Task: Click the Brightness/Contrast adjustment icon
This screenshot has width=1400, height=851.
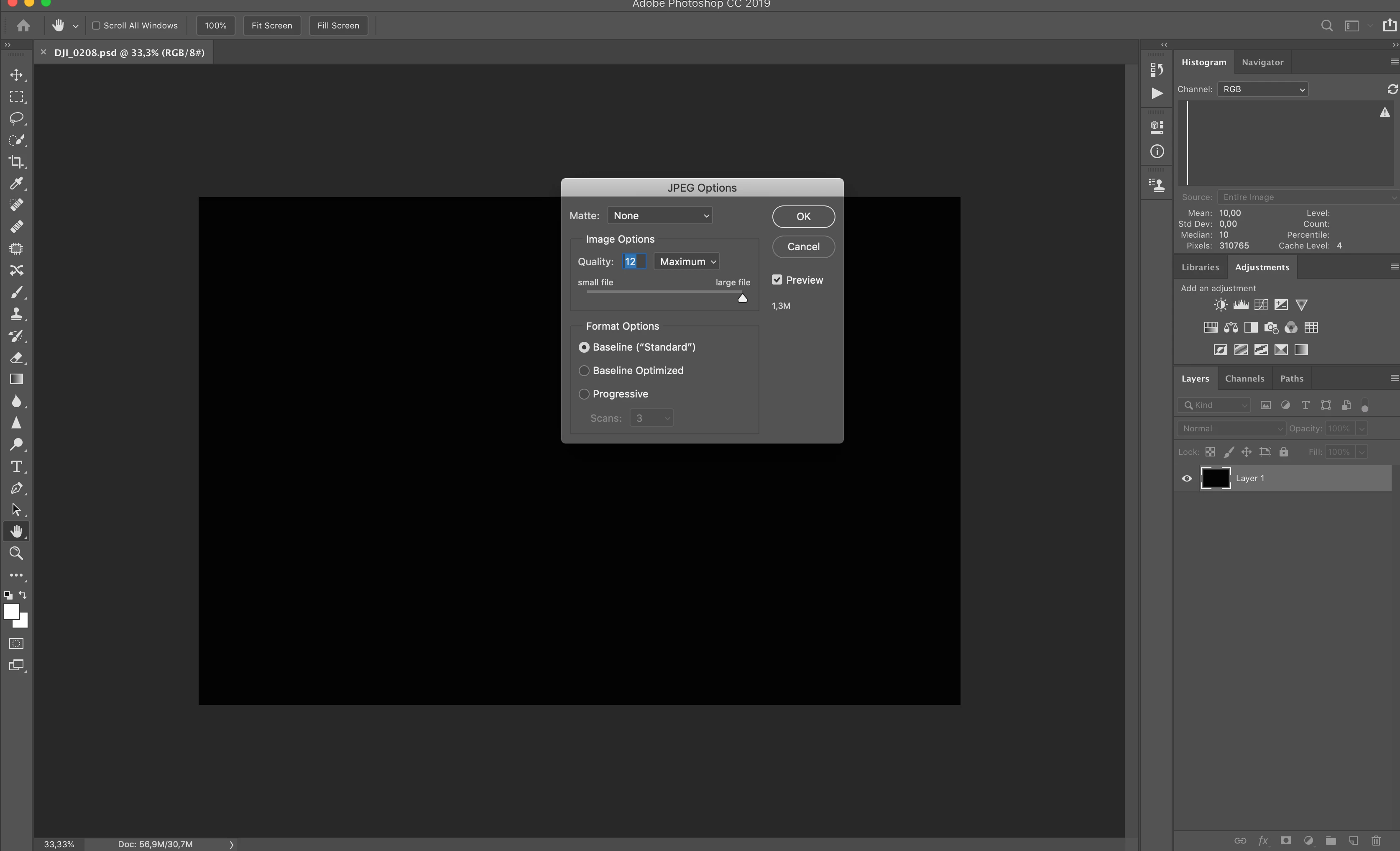Action: (x=1220, y=305)
